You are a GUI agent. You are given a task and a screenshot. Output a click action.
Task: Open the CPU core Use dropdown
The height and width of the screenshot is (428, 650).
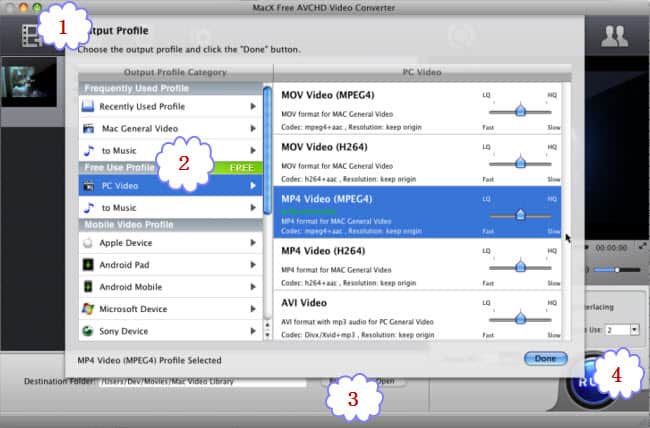point(634,330)
